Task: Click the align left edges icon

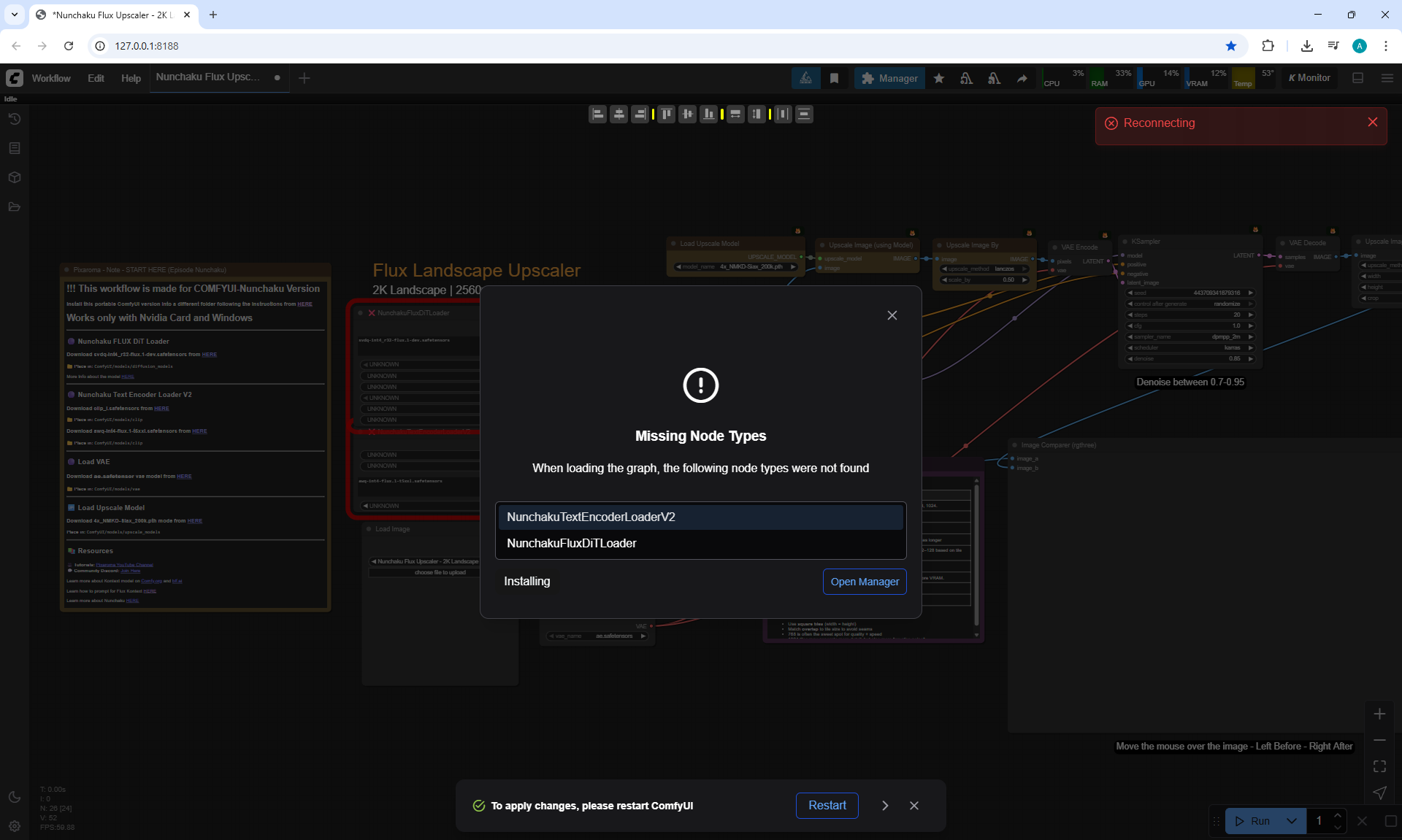Action: pyautogui.click(x=597, y=114)
